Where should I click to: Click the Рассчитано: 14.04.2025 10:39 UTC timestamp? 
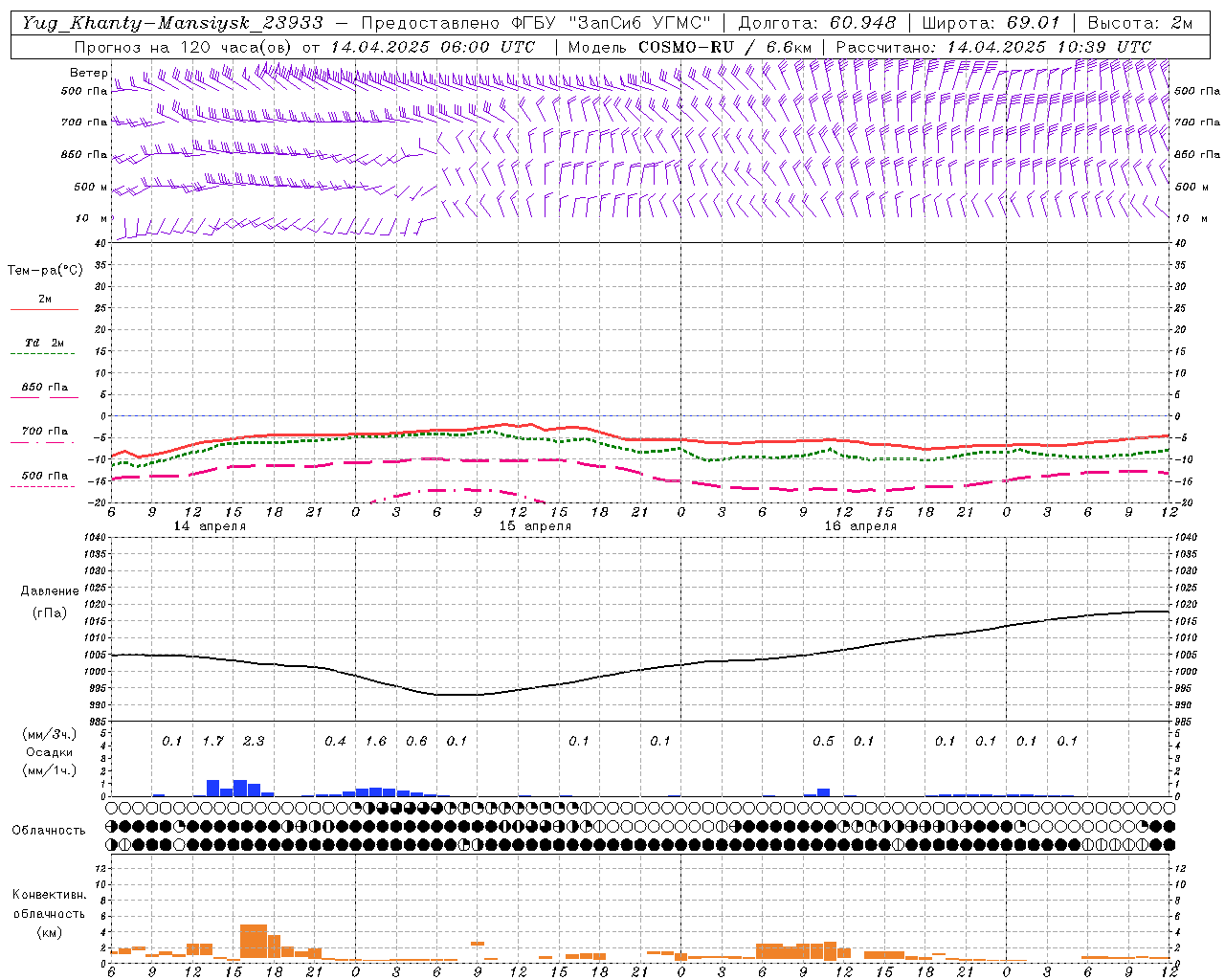point(993,46)
